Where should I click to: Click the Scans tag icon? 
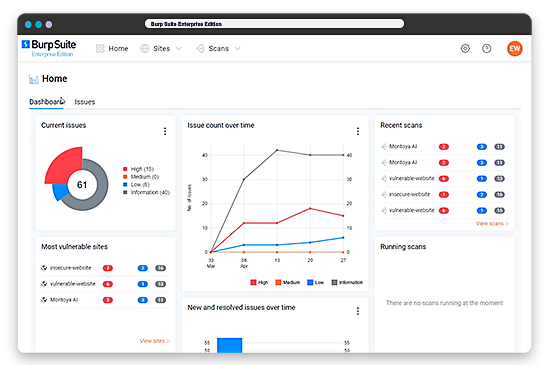coord(200,49)
